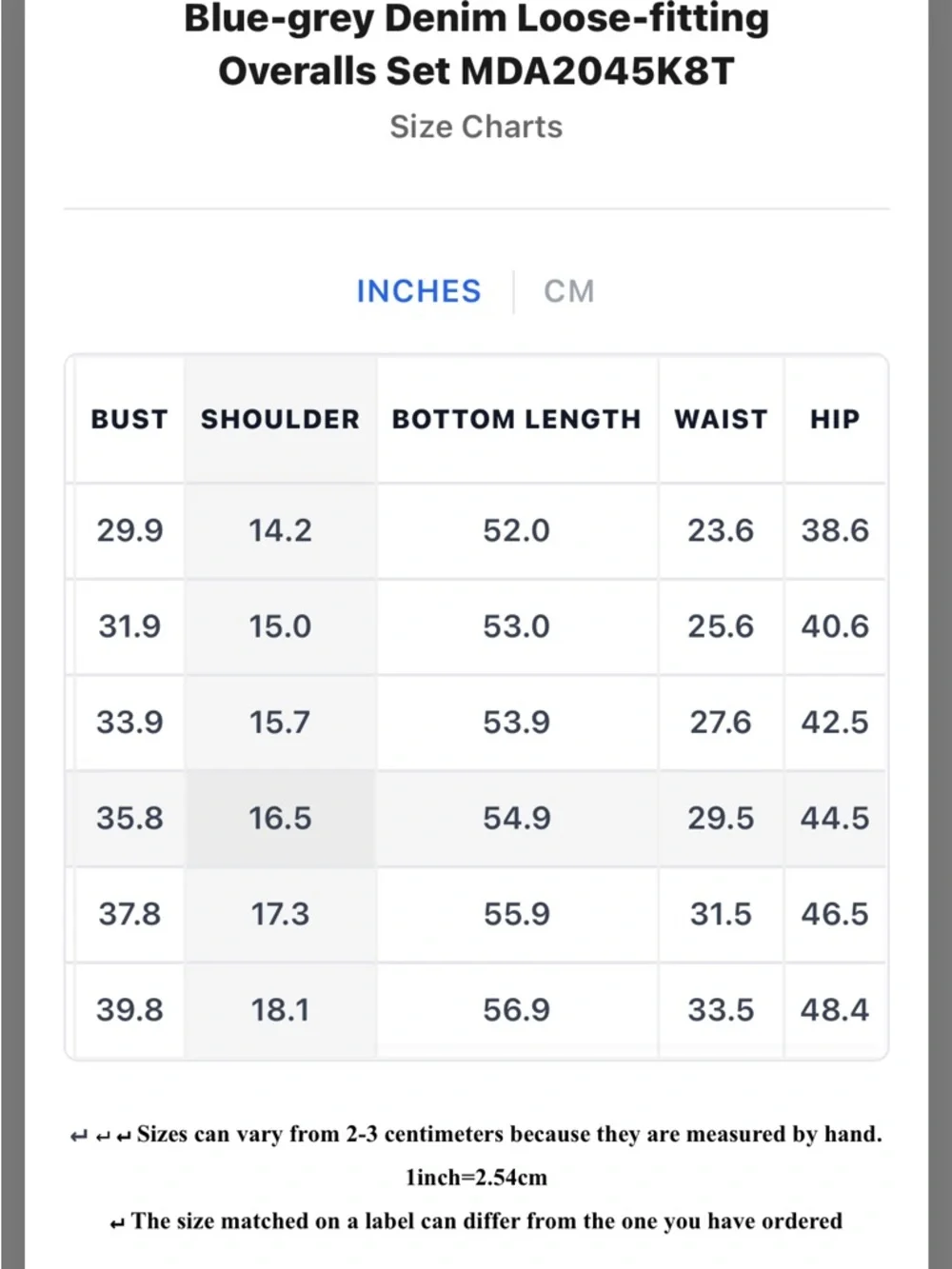Click the BOTTOM LENGTH column header

click(x=516, y=420)
